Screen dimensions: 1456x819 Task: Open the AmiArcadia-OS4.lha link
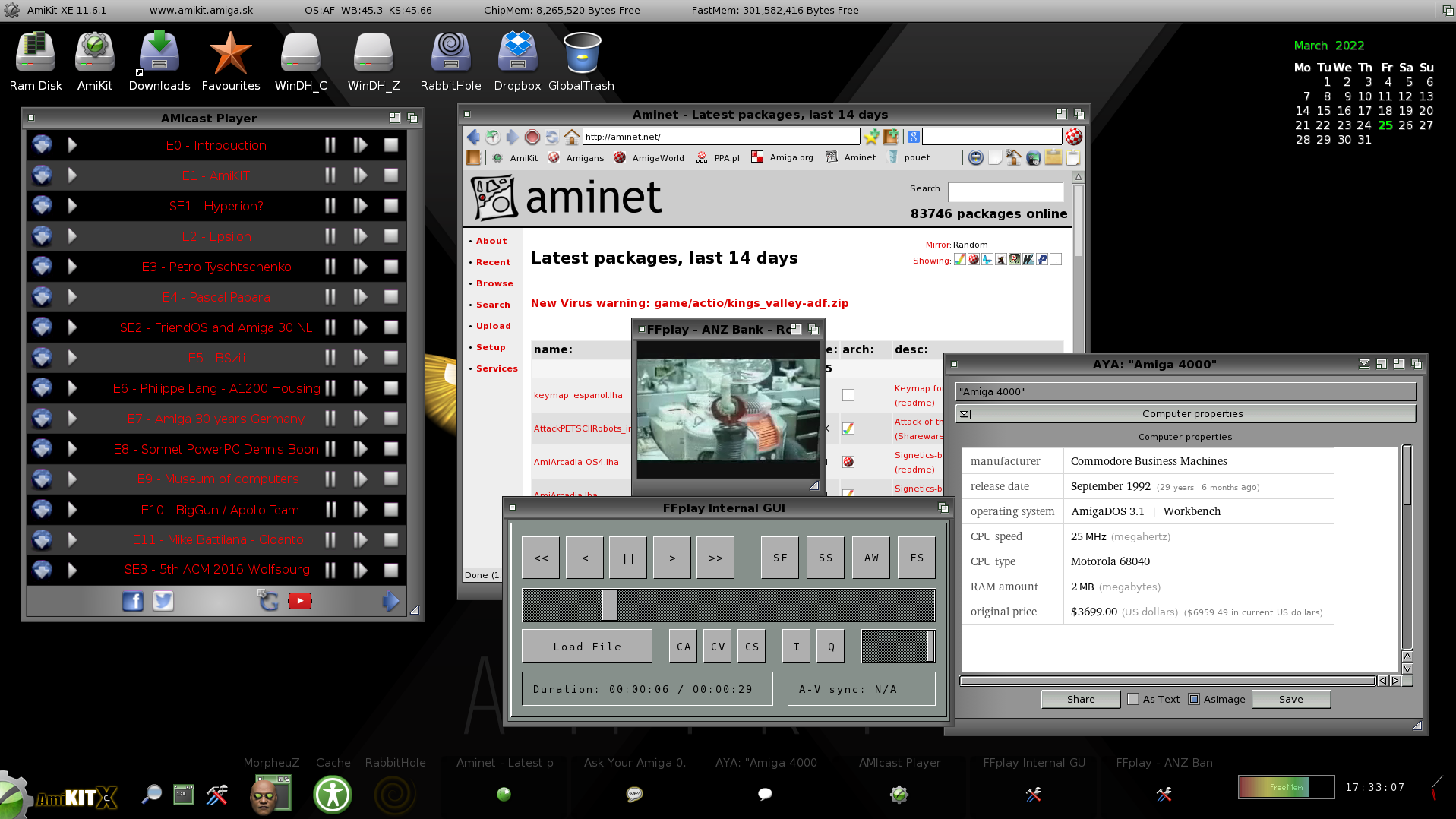576,462
